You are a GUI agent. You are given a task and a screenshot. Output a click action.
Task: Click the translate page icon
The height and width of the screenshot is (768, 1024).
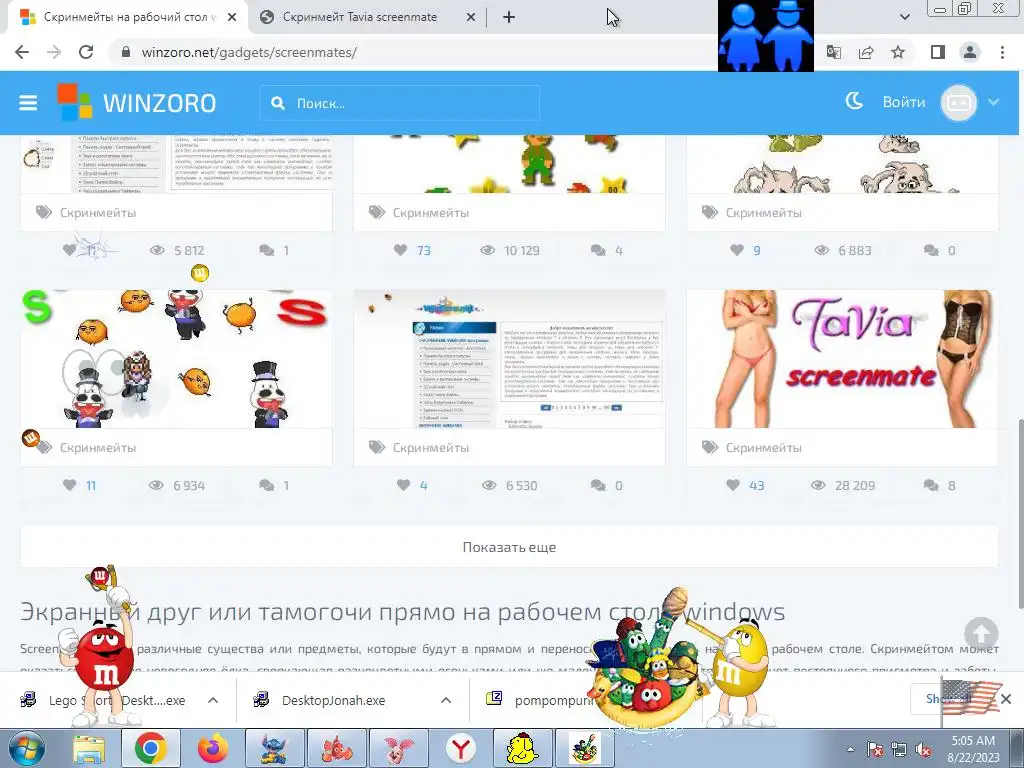coord(833,52)
